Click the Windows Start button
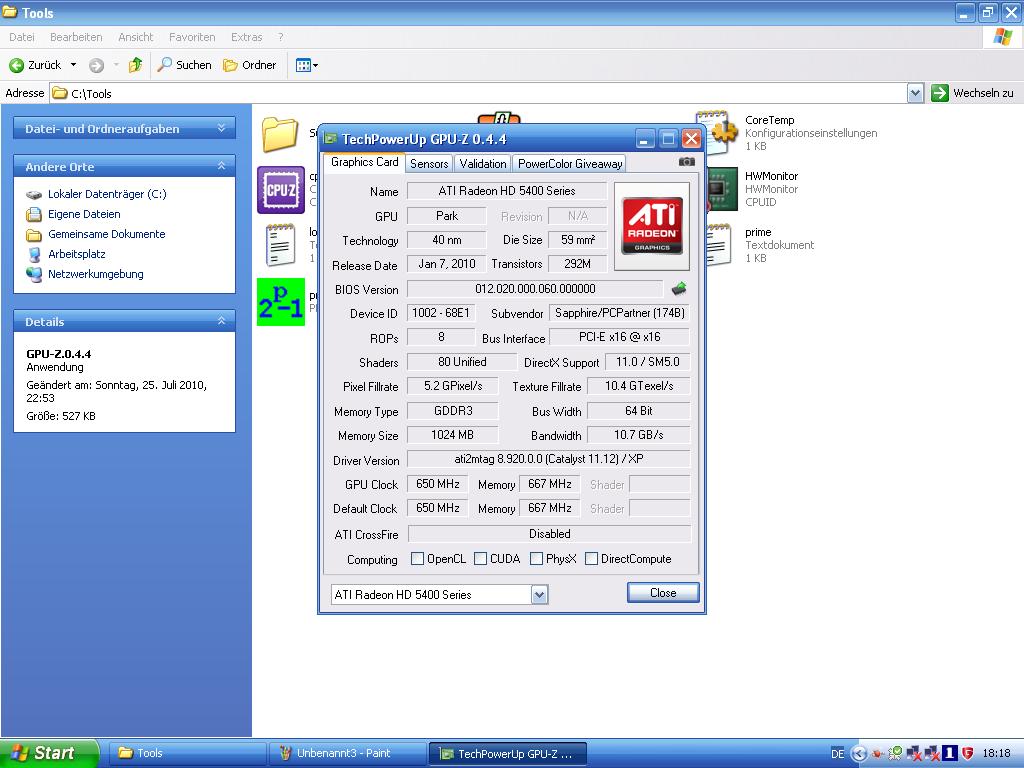 coord(49,753)
